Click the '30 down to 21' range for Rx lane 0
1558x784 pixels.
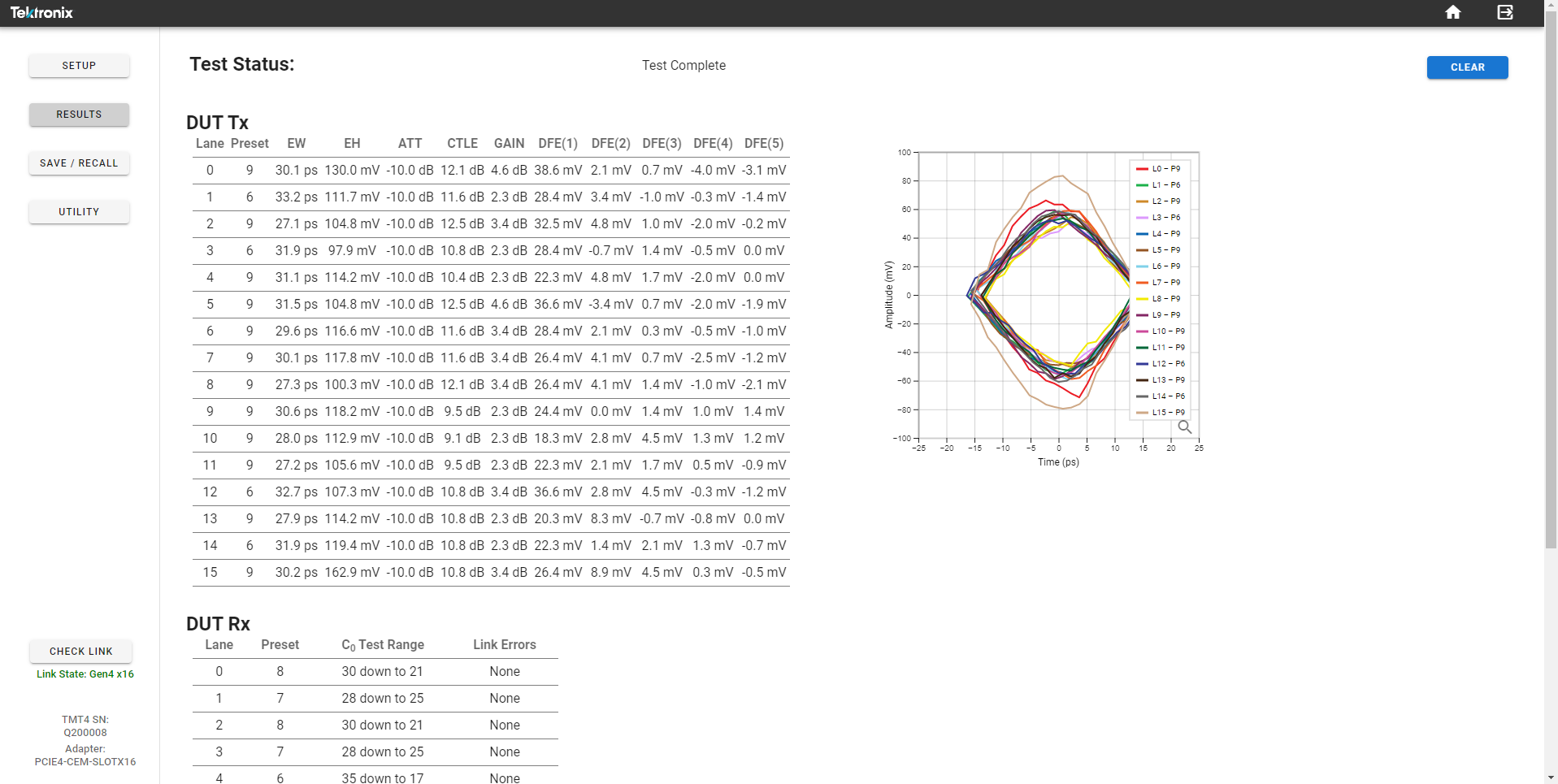coord(382,672)
